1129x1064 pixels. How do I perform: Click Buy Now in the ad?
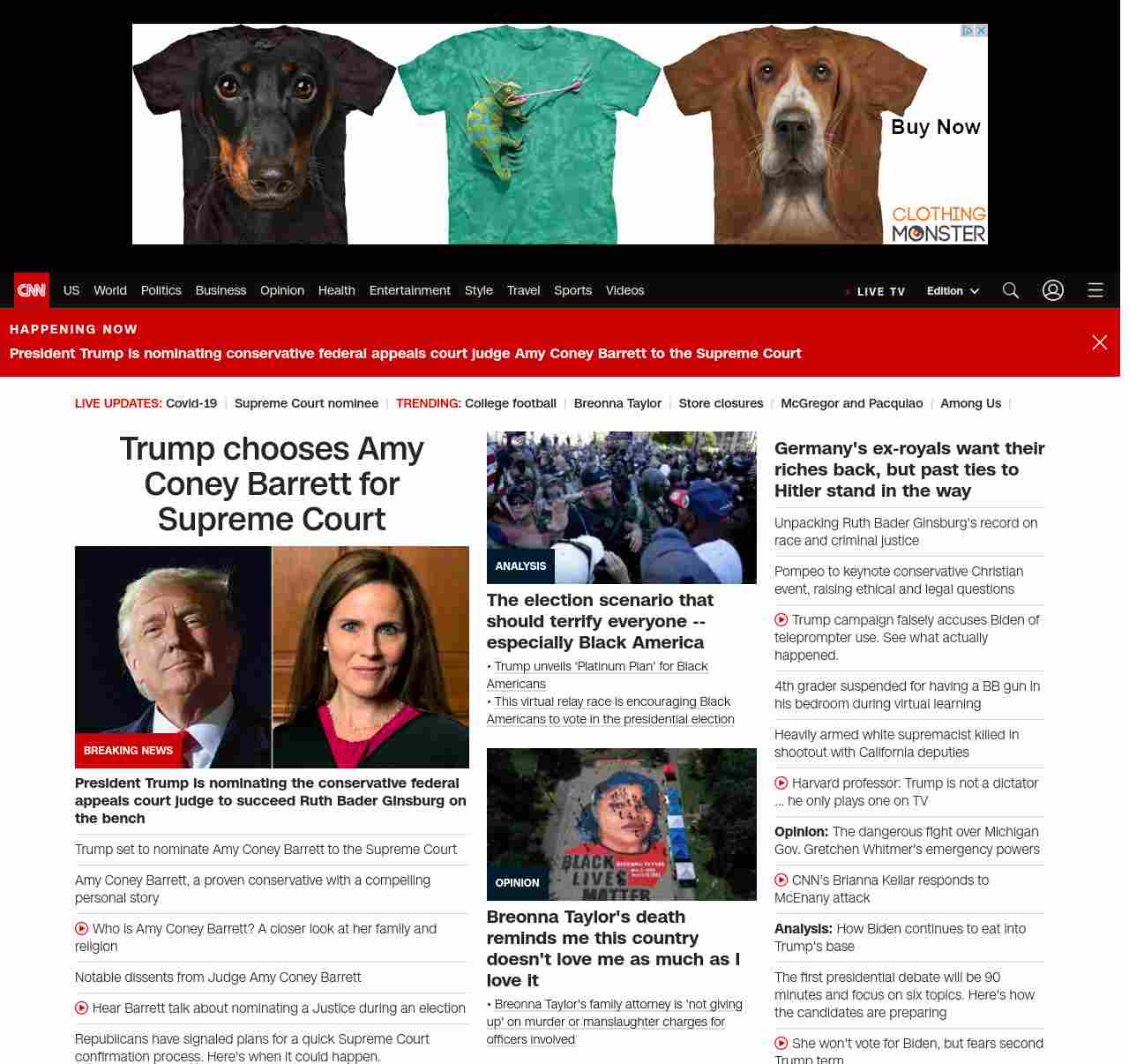coord(935,127)
